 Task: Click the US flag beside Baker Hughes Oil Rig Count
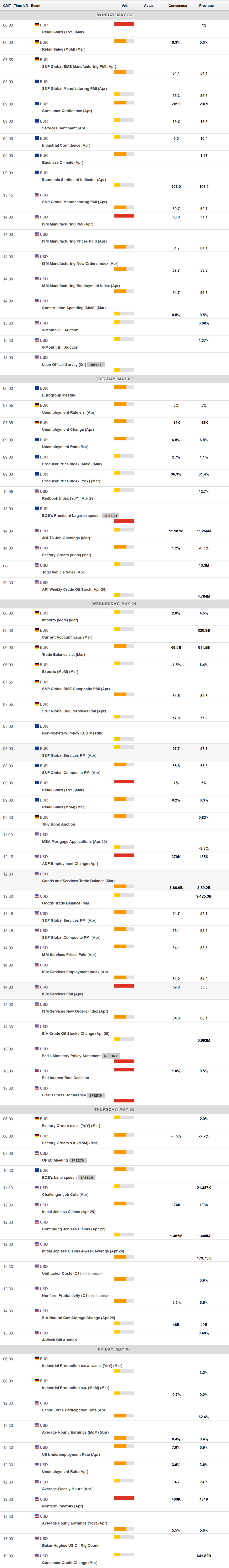point(37,1538)
